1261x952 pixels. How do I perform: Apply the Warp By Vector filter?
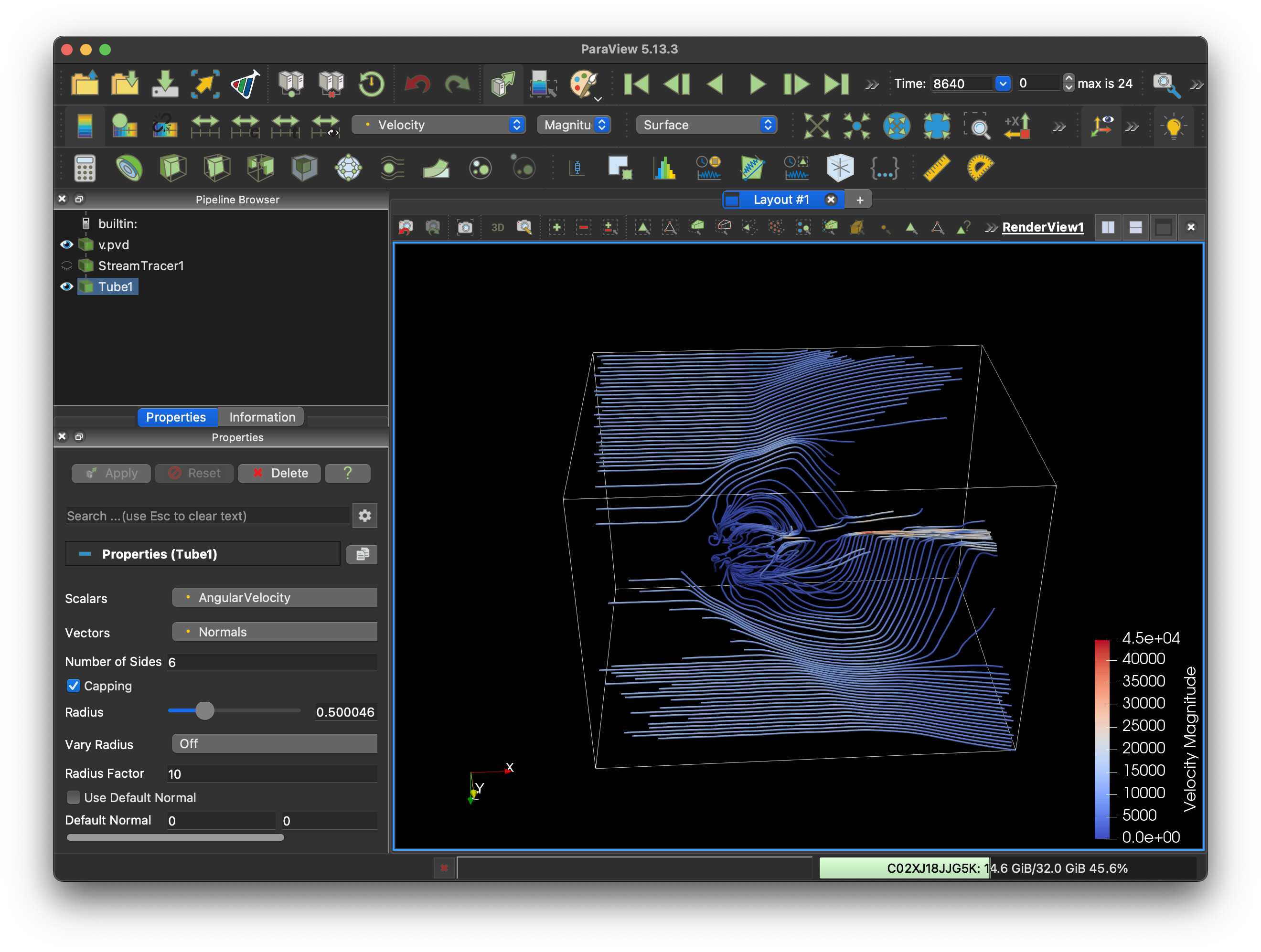point(436,168)
